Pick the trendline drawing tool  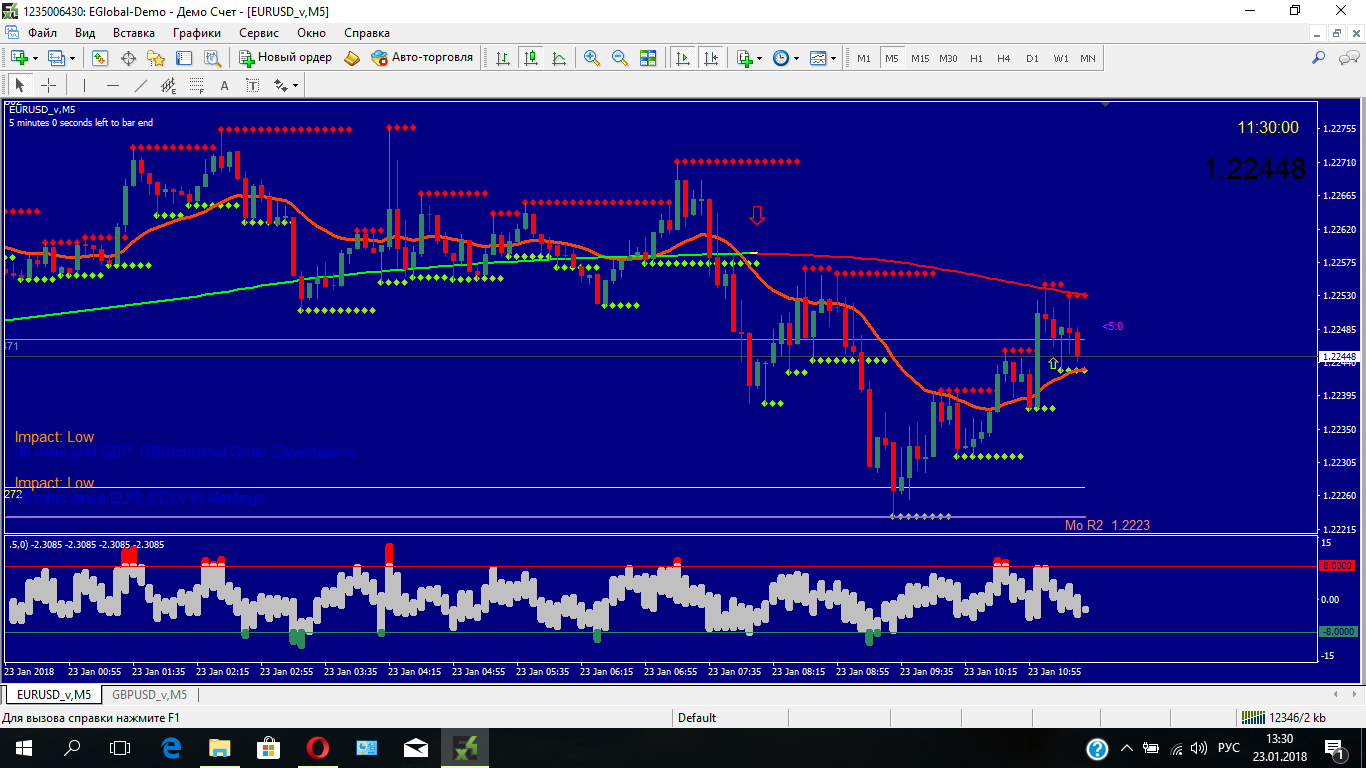click(x=141, y=85)
